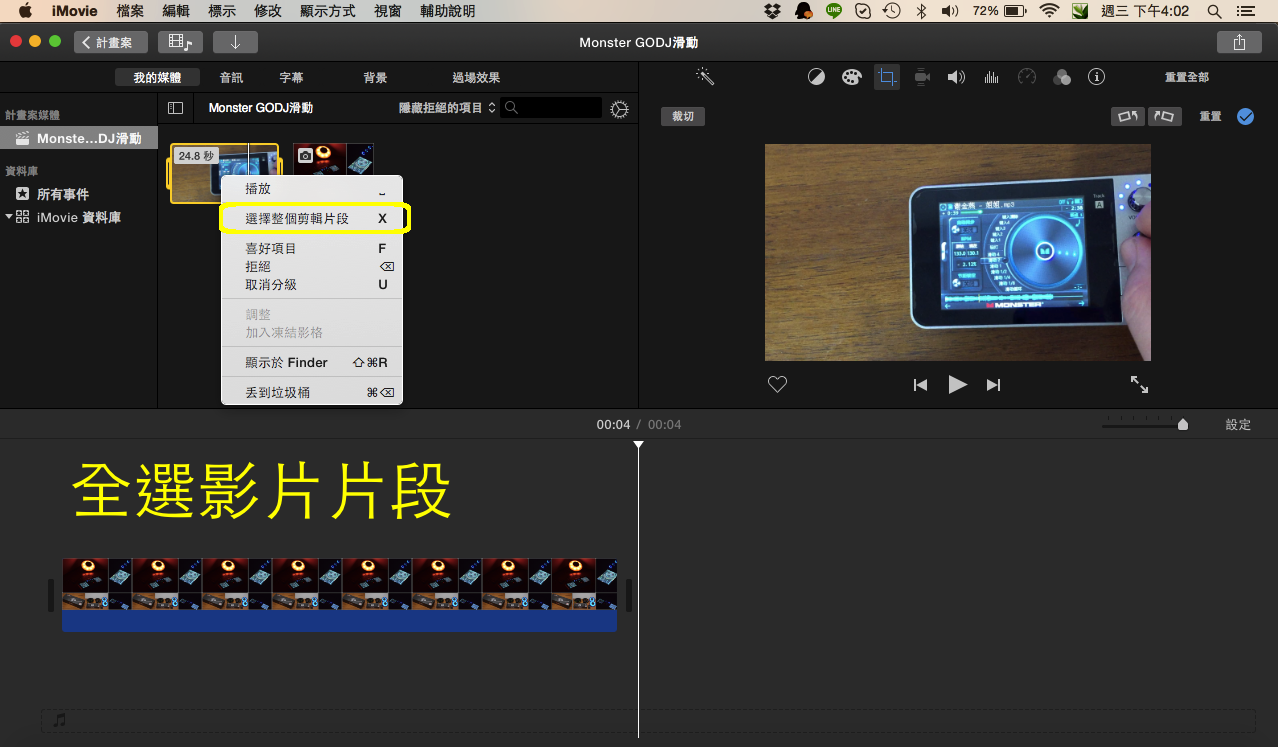Image resolution: width=1278 pixels, height=747 pixels.
Task: Click in the media browser search field
Action: 552,108
